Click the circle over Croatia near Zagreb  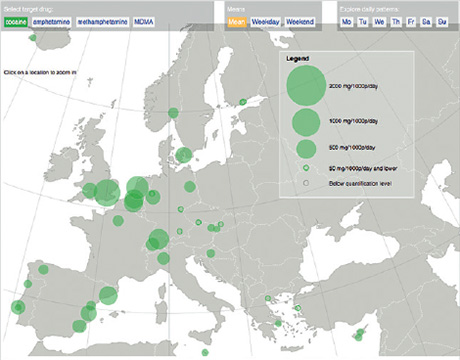point(211,254)
